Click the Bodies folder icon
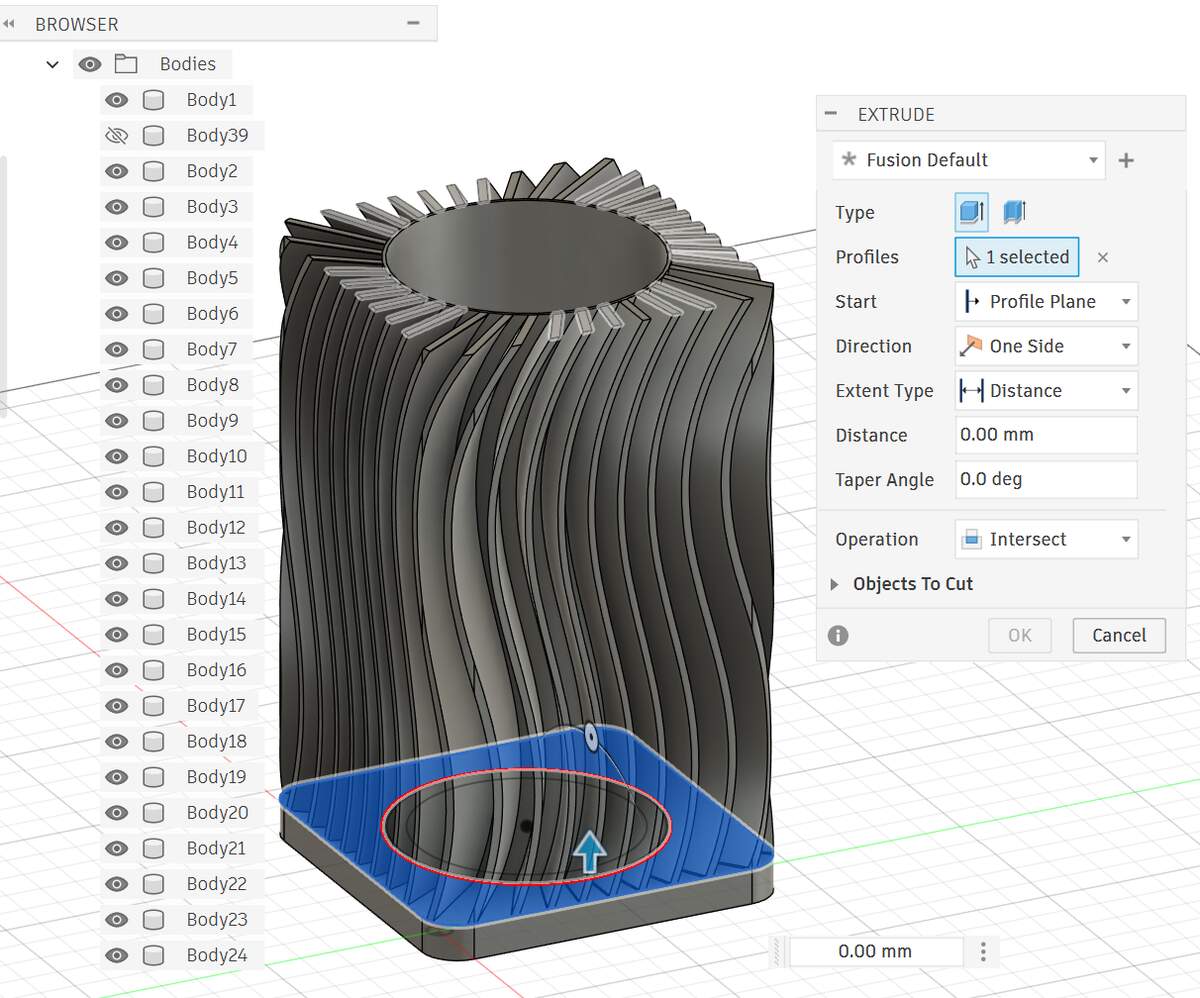This screenshot has width=1200, height=998. 125,64
